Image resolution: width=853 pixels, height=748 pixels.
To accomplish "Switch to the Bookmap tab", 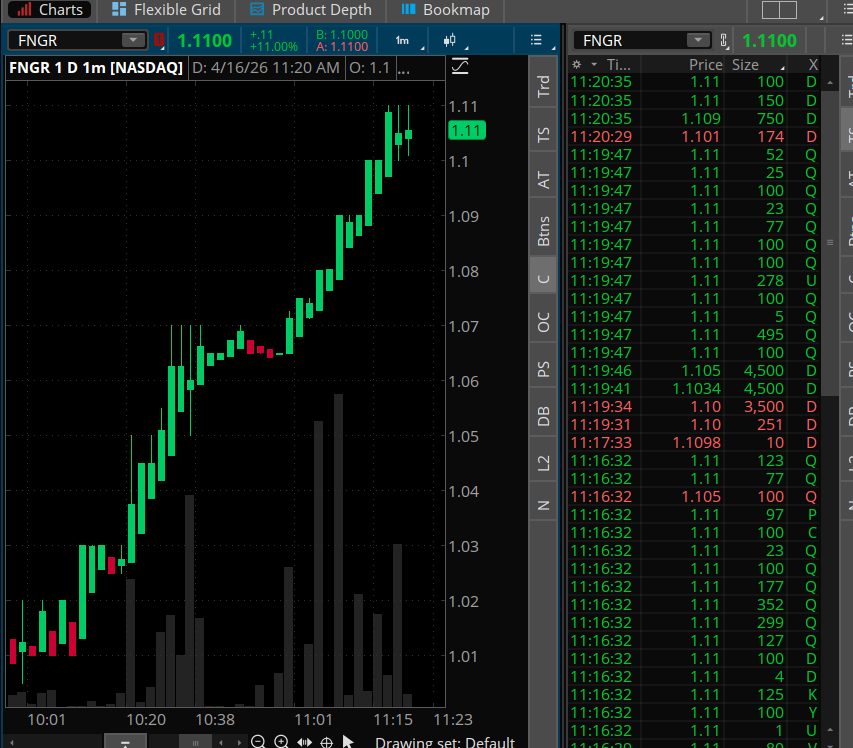I will click(x=445, y=10).
